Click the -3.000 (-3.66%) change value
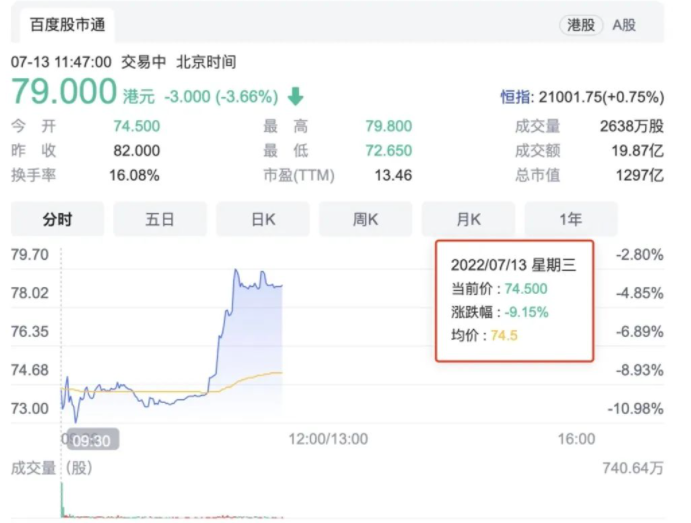 [x=221, y=97]
